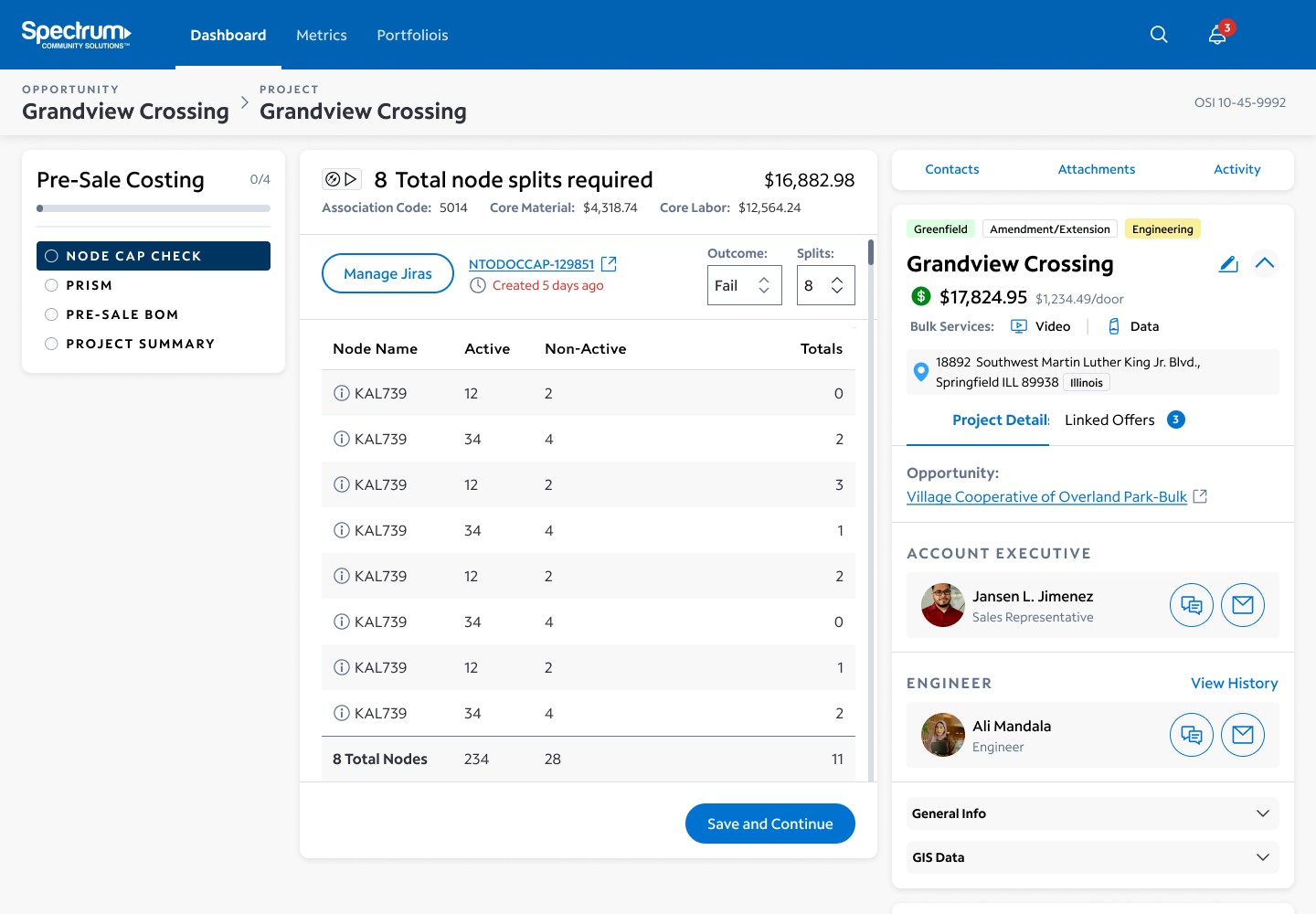
Task: Email Jansen L. Jimenez via envelope icon
Action: (x=1242, y=605)
